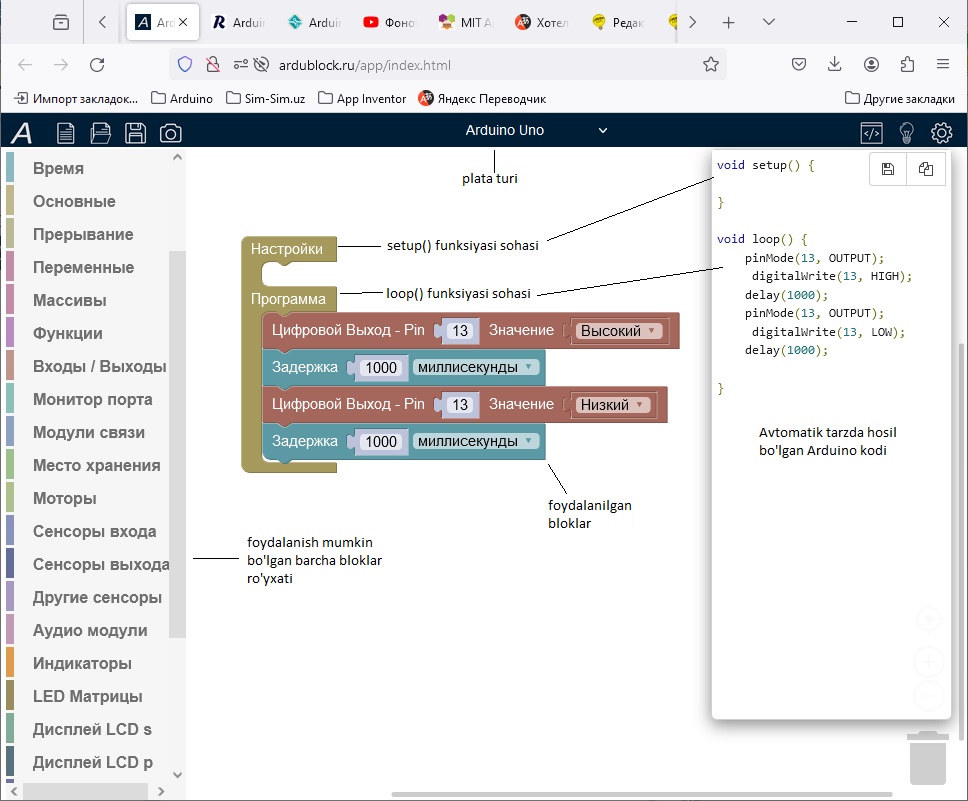Open settings via the gear icon
The image size is (968, 801).
pyautogui.click(x=941, y=132)
